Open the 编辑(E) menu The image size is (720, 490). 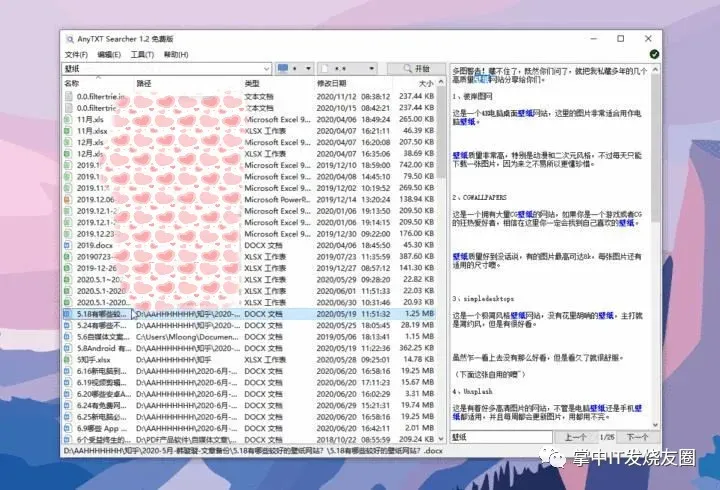(109, 55)
